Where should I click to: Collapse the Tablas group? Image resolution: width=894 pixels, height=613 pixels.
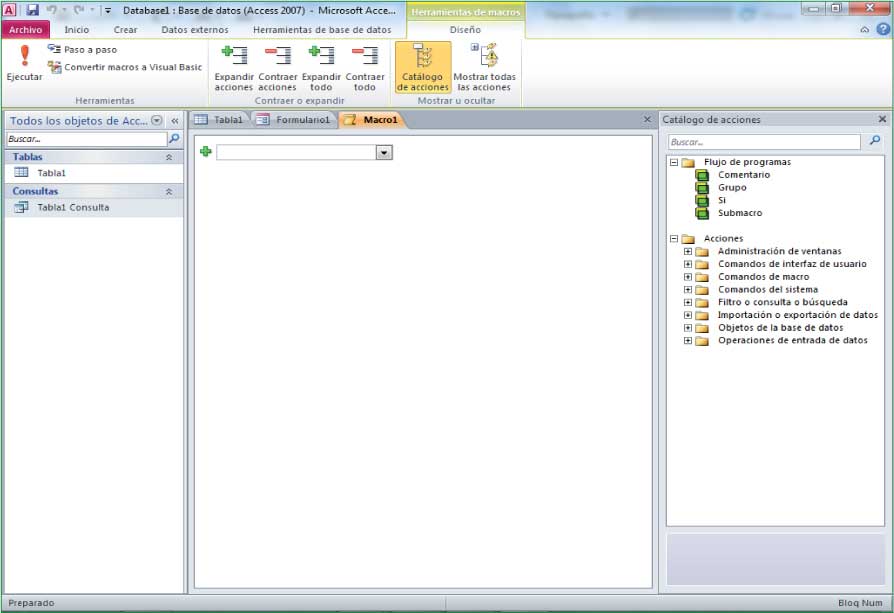(169, 157)
